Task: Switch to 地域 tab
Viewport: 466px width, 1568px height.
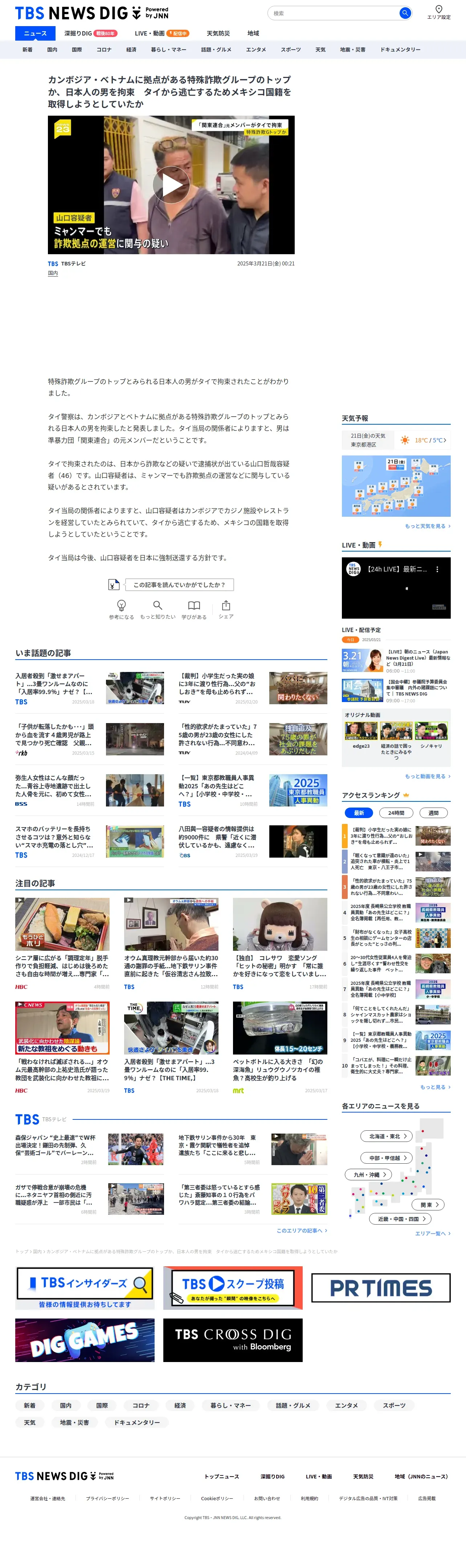Action: (253, 33)
